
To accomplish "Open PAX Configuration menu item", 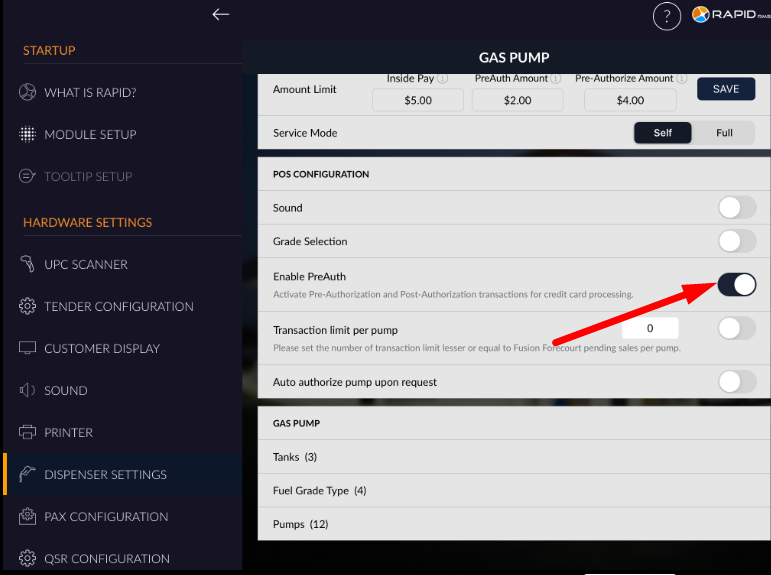I will click(x=105, y=517).
